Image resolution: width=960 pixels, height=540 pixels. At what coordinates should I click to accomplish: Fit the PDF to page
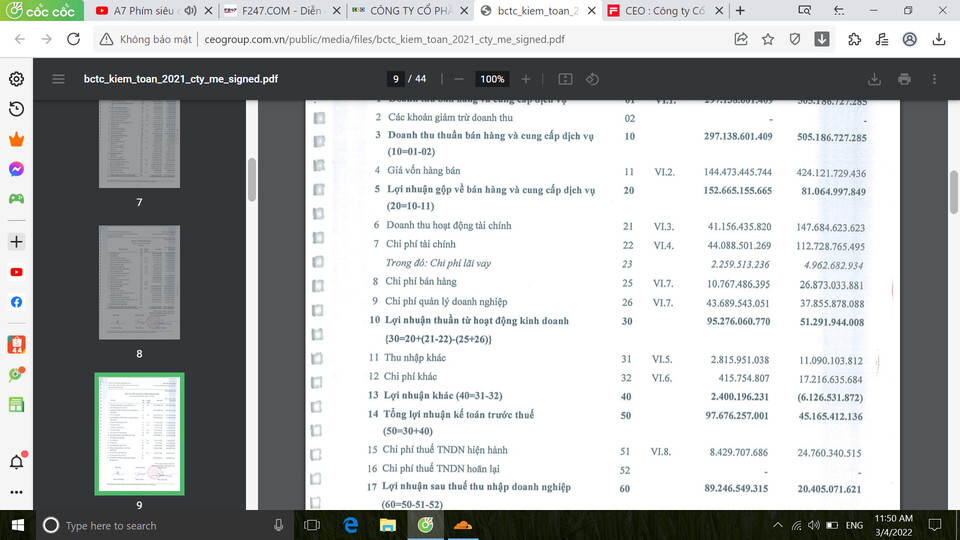[565, 79]
